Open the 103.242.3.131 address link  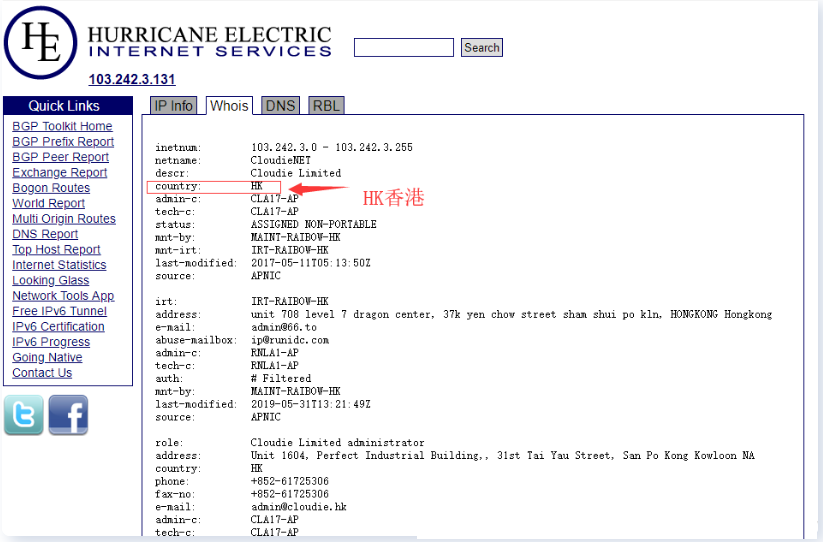[132, 79]
